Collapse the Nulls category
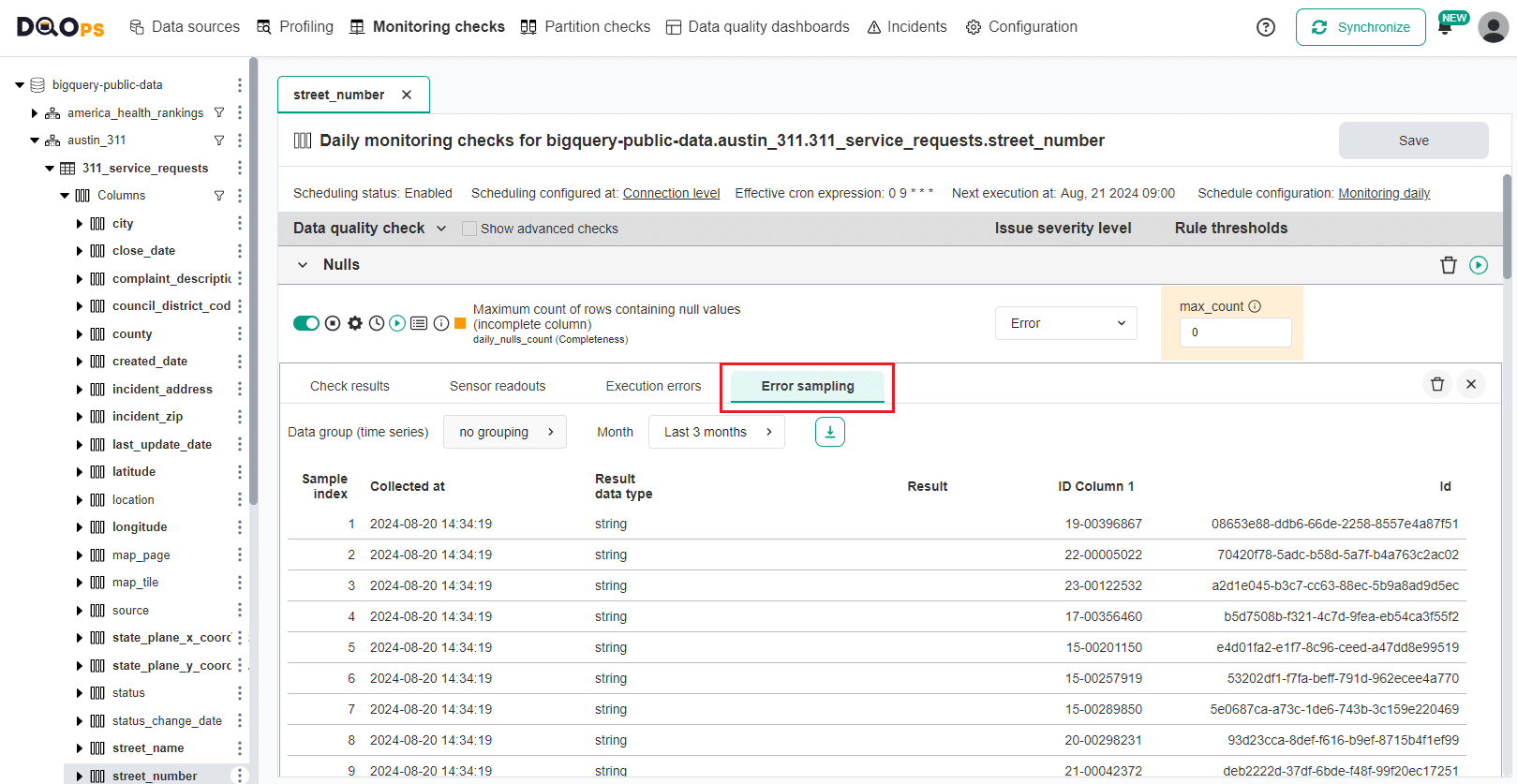This screenshot has width=1517, height=784. (x=303, y=265)
